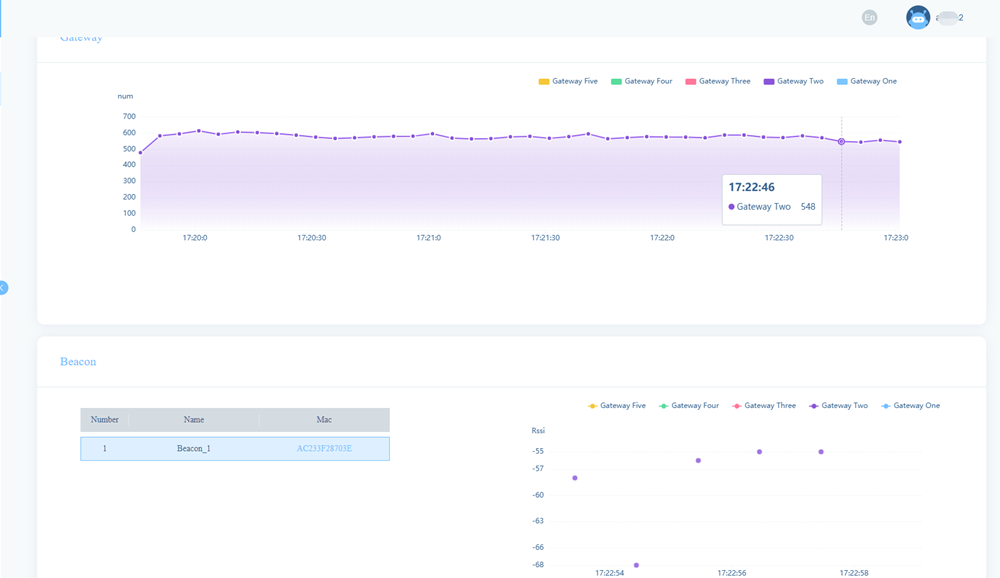Click the Name column header in Beacon table
The height and width of the screenshot is (578, 1000).
point(194,420)
